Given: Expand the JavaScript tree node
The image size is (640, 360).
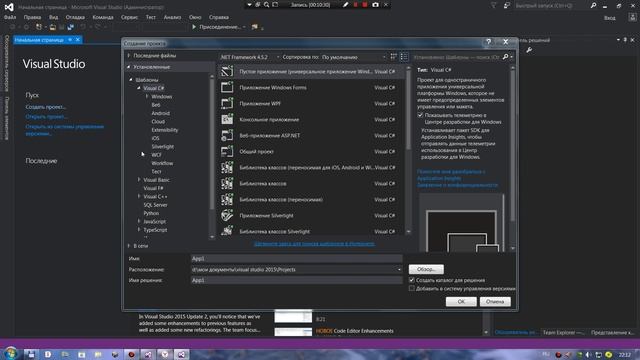Looking at the screenshot, I should [x=139, y=221].
